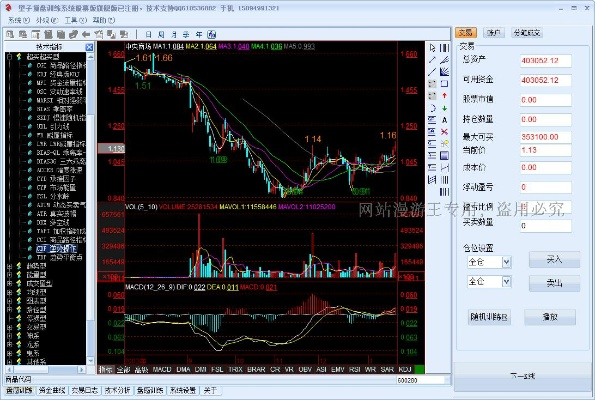595x400 pixels.
Task: Select the OBV indicator tab below chart
Action: click(305, 369)
